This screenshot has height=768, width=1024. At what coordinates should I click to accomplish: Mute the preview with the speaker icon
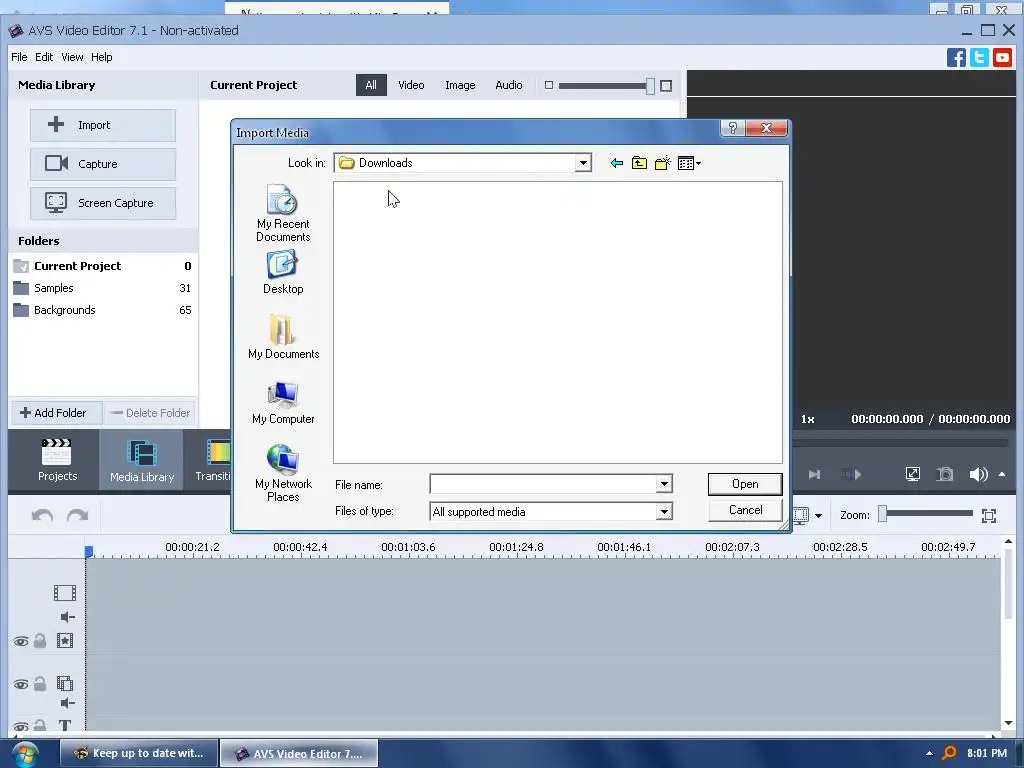978,474
